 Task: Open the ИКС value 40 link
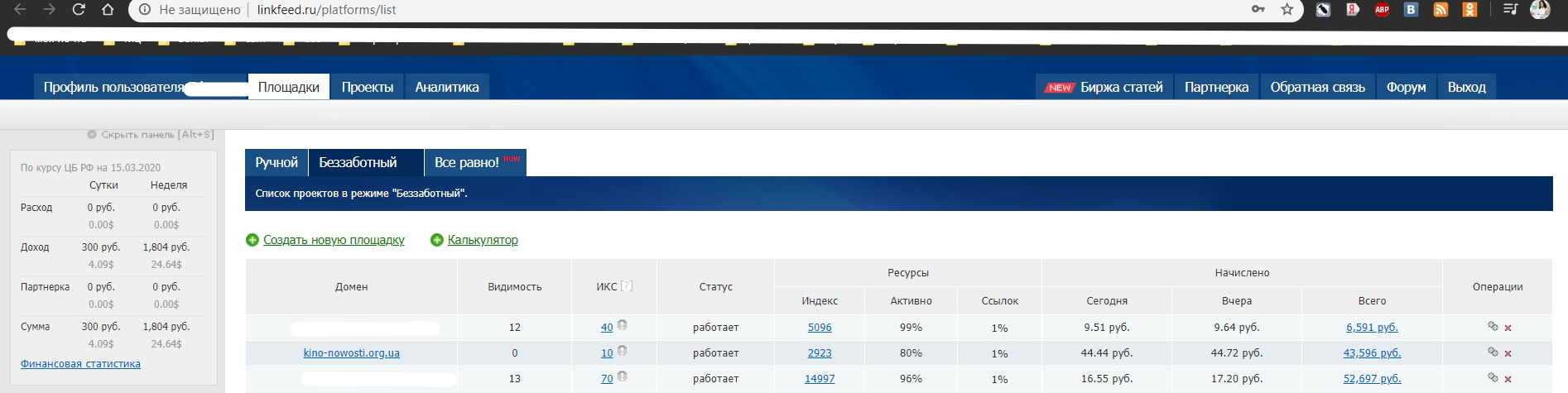[x=607, y=328]
